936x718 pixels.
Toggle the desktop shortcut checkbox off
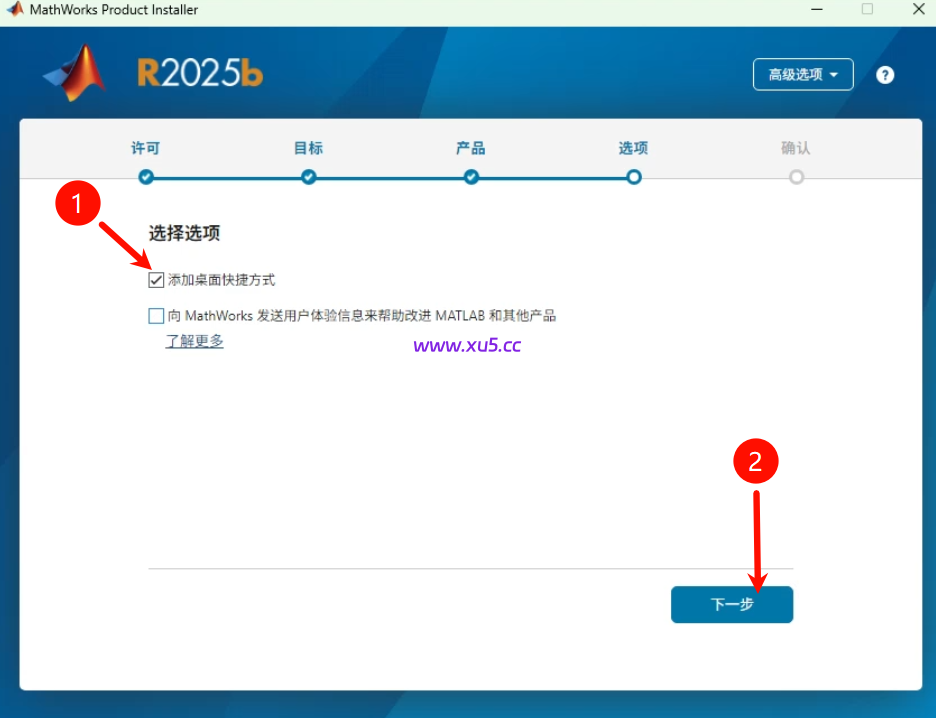[x=156, y=279]
